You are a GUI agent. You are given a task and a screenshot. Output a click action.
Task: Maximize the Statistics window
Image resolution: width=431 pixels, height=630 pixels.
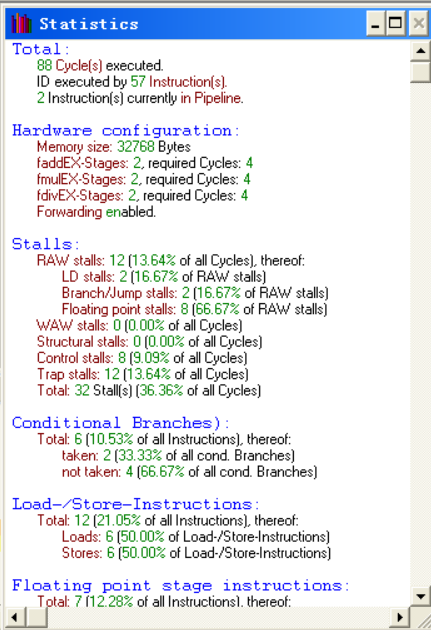tap(396, 23)
